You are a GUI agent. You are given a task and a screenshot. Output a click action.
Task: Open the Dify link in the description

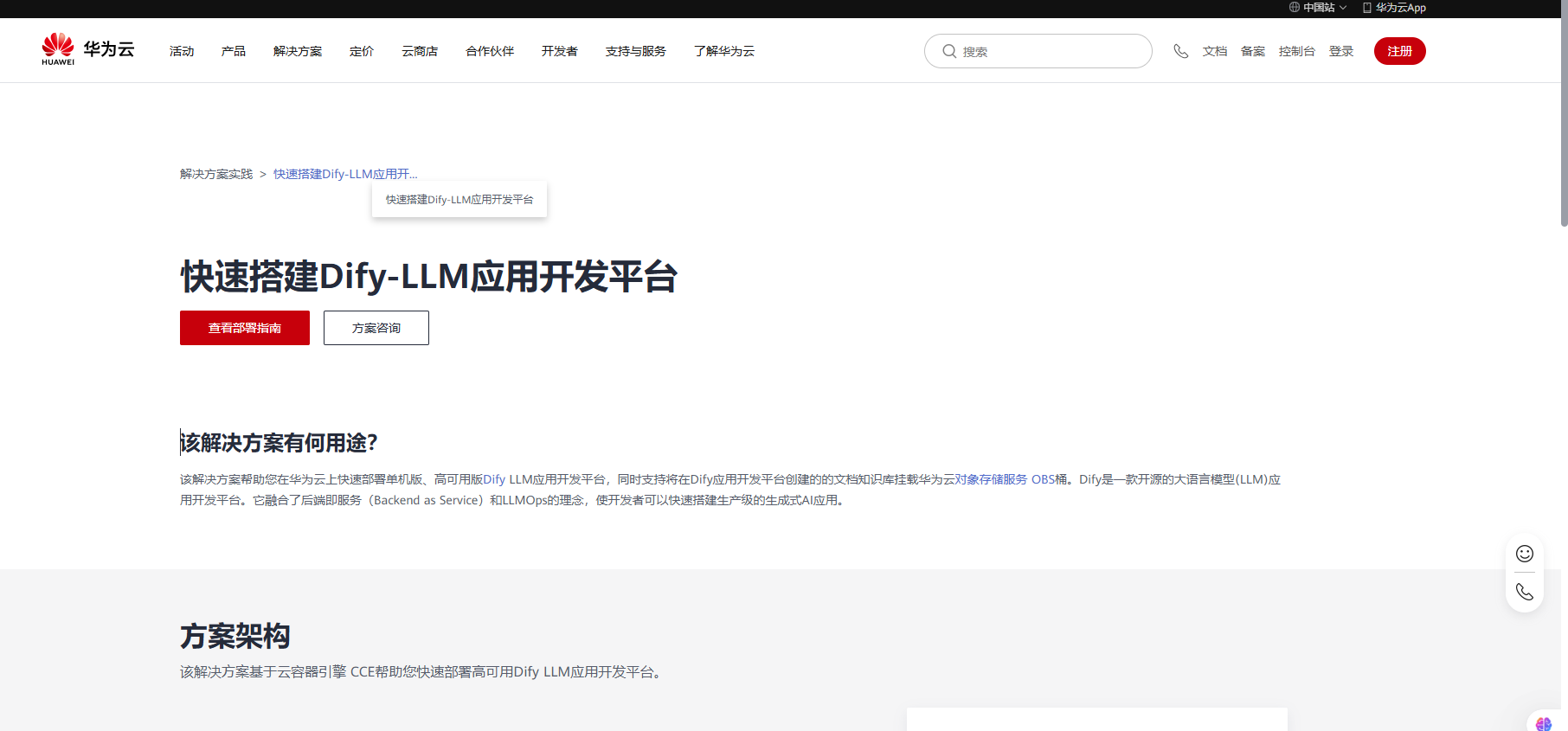[494, 479]
